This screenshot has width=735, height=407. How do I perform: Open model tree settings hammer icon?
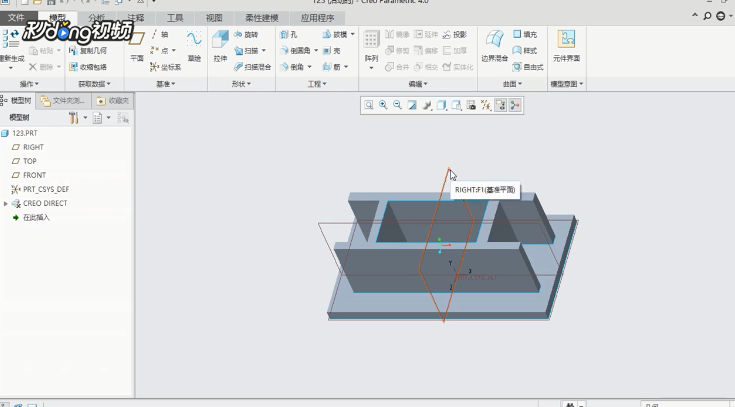(74, 118)
